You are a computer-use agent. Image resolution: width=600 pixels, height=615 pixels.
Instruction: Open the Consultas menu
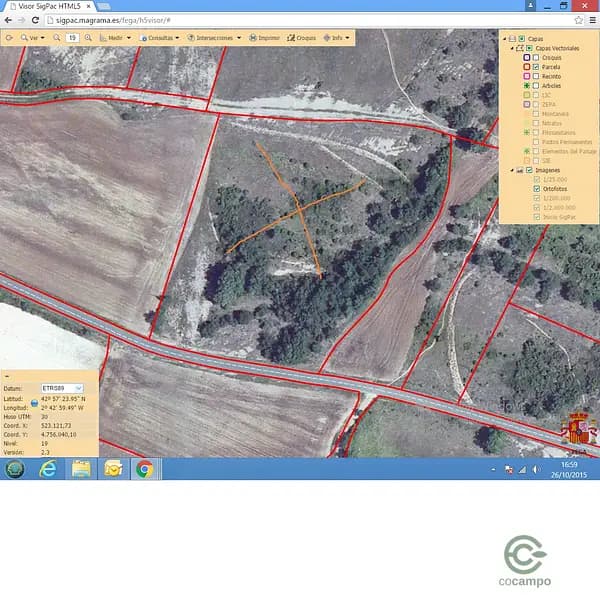point(161,37)
